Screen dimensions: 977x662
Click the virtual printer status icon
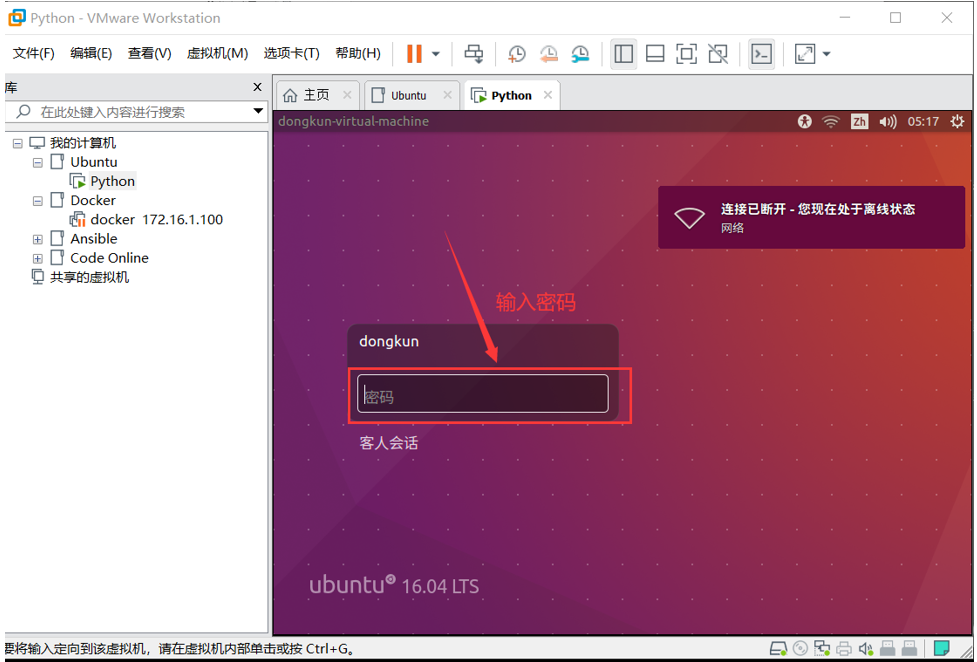[844, 648]
